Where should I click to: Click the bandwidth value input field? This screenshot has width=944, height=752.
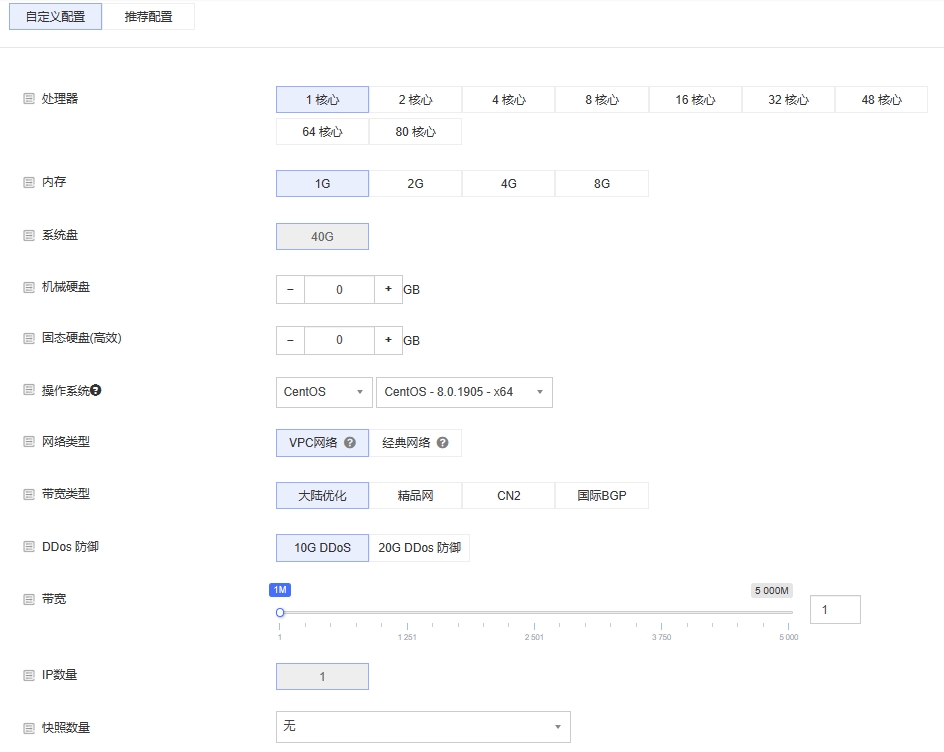pos(835,609)
